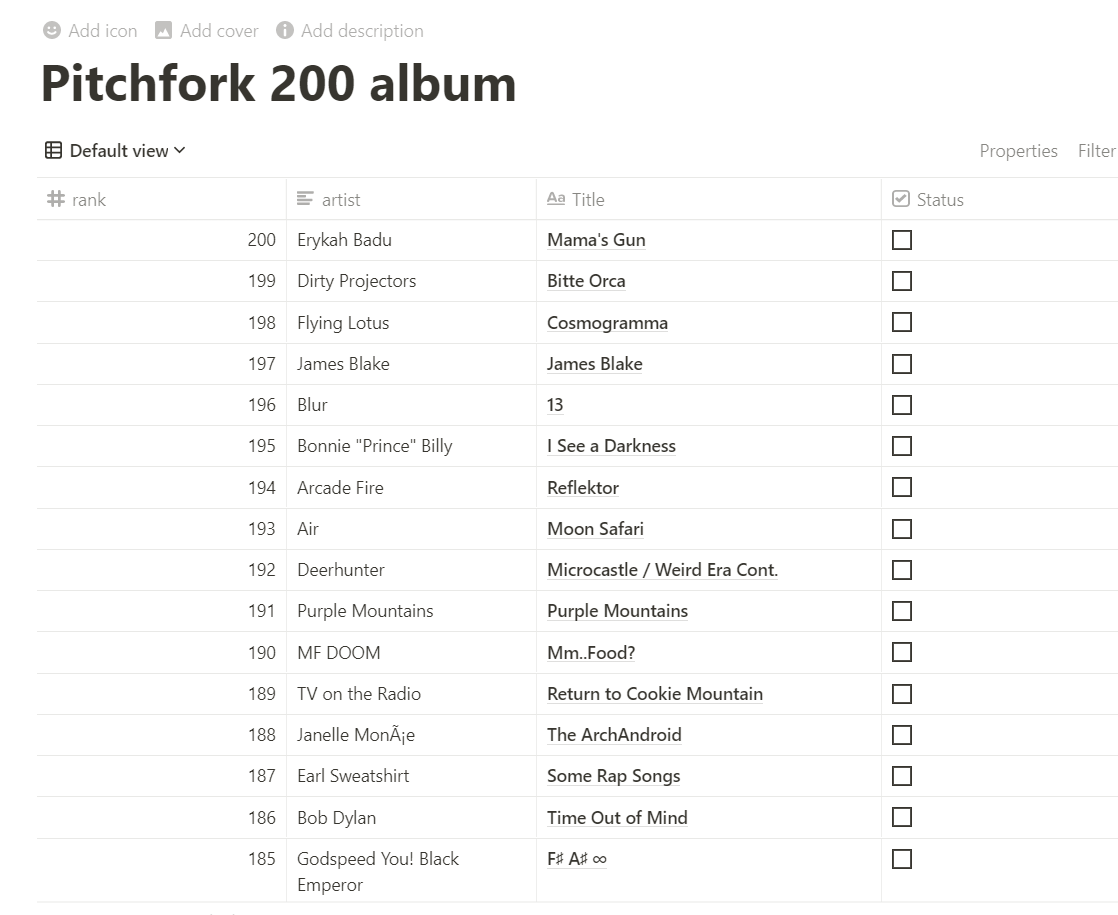Click the Properties menu item
The image size is (1118, 915).
point(1018,150)
